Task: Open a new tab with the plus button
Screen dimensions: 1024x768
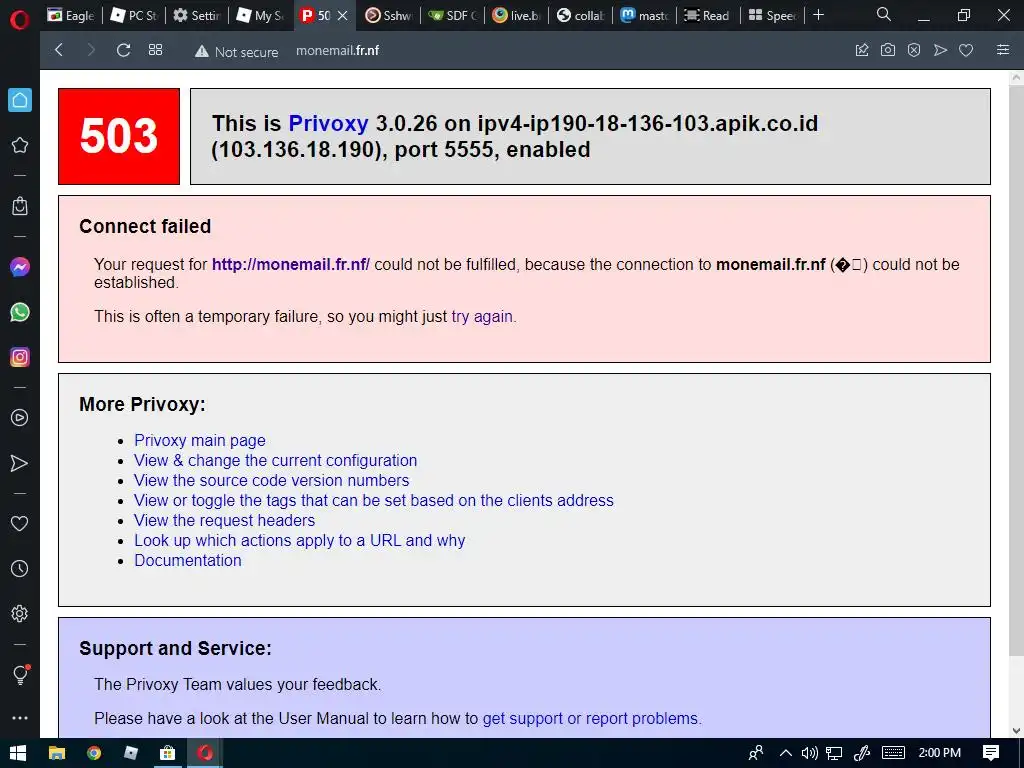Action: tap(818, 14)
